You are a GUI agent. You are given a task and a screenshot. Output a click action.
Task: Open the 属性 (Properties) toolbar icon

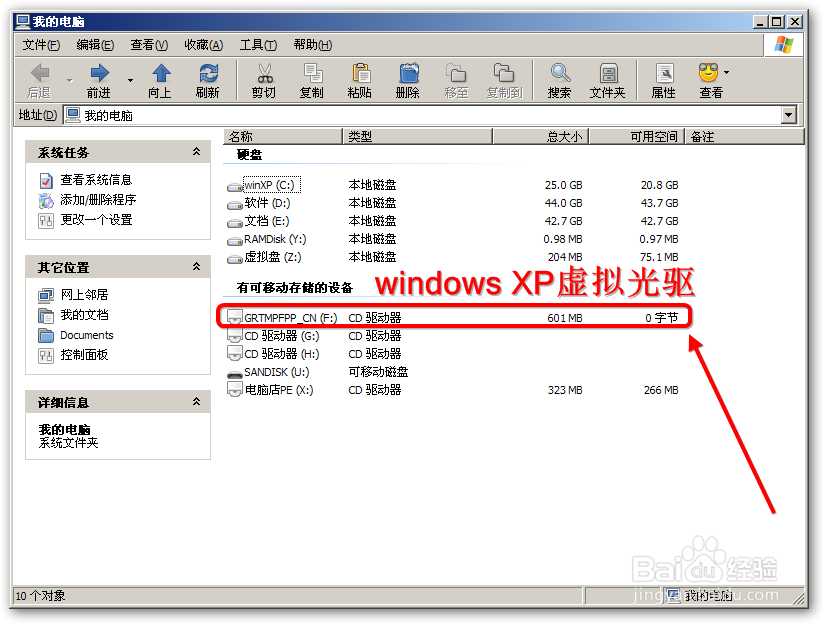click(x=664, y=80)
